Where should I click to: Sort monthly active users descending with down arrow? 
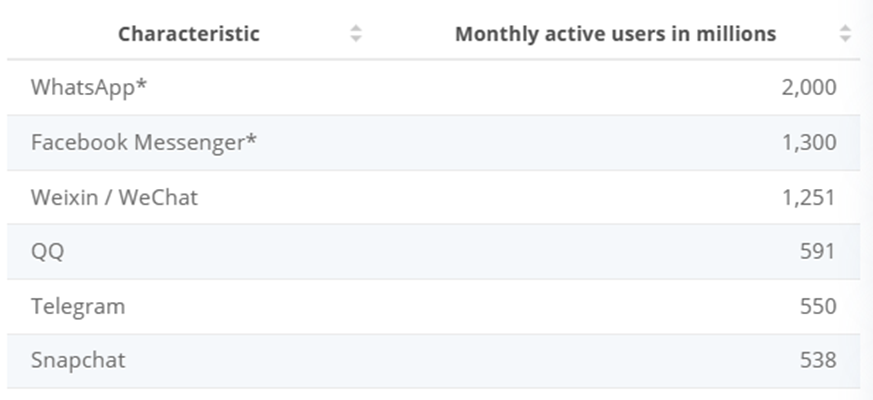click(x=845, y=38)
